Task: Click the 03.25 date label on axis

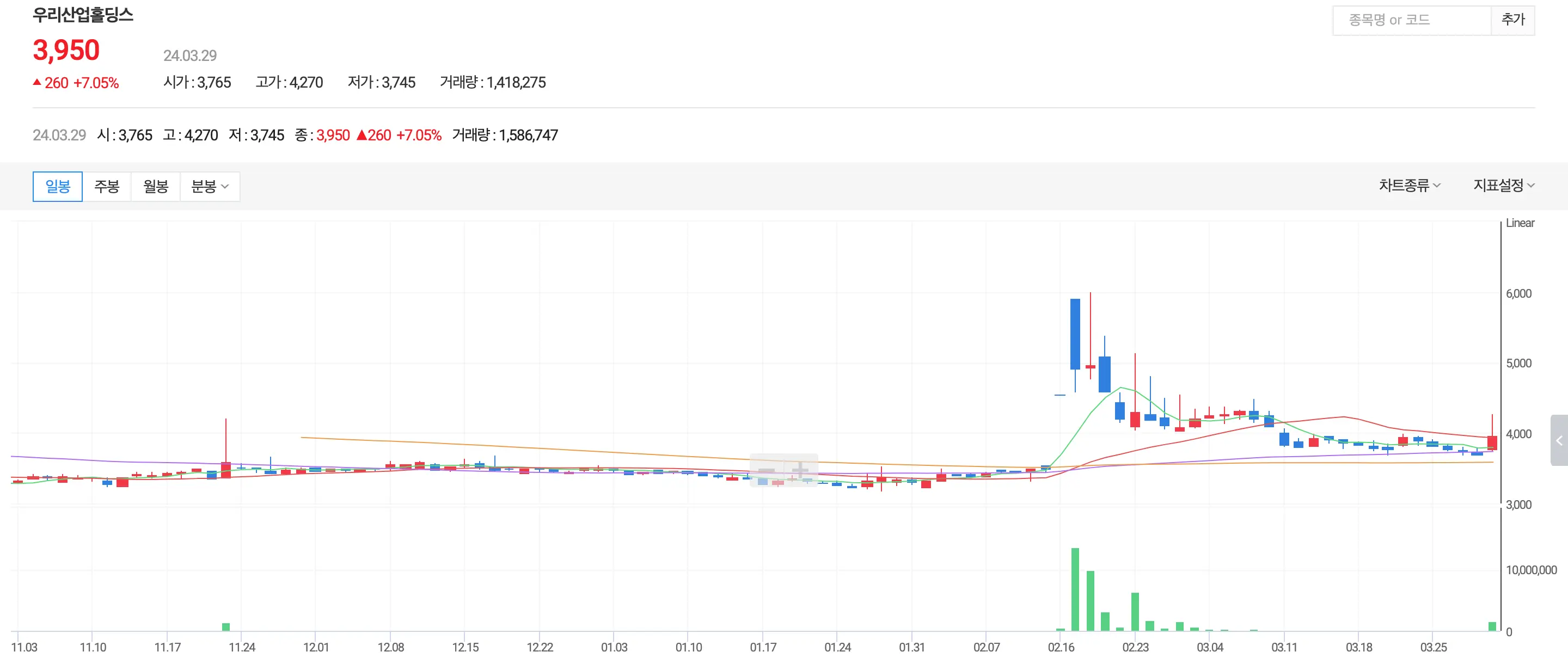Action: (1433, 647)
